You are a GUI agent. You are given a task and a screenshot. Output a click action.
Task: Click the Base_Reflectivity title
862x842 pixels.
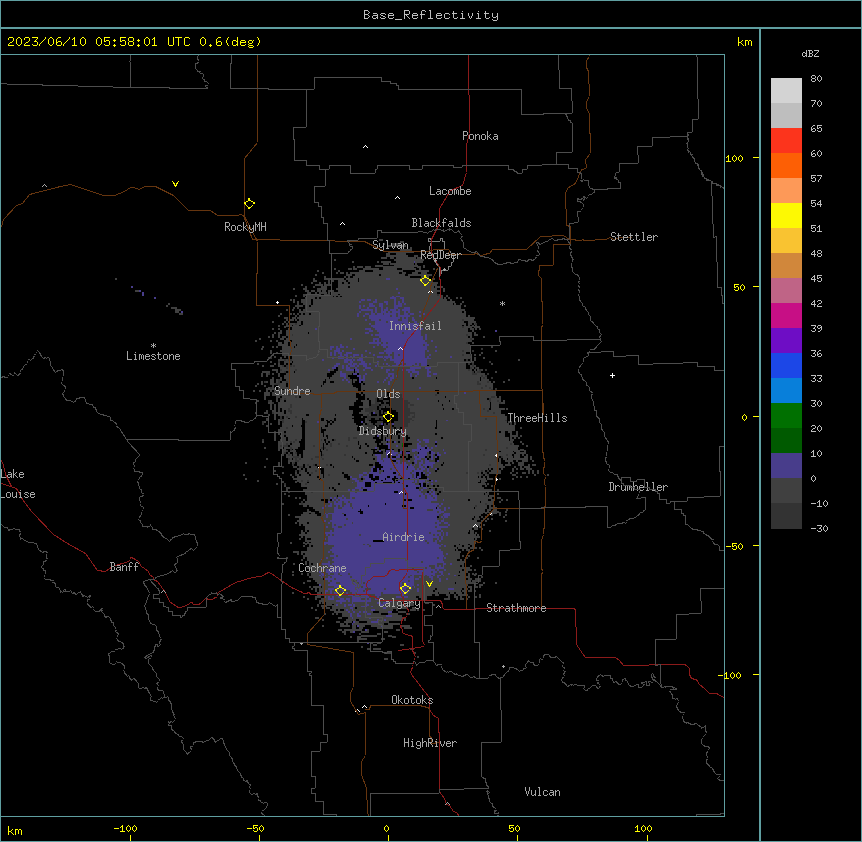[x=431, y=15]
